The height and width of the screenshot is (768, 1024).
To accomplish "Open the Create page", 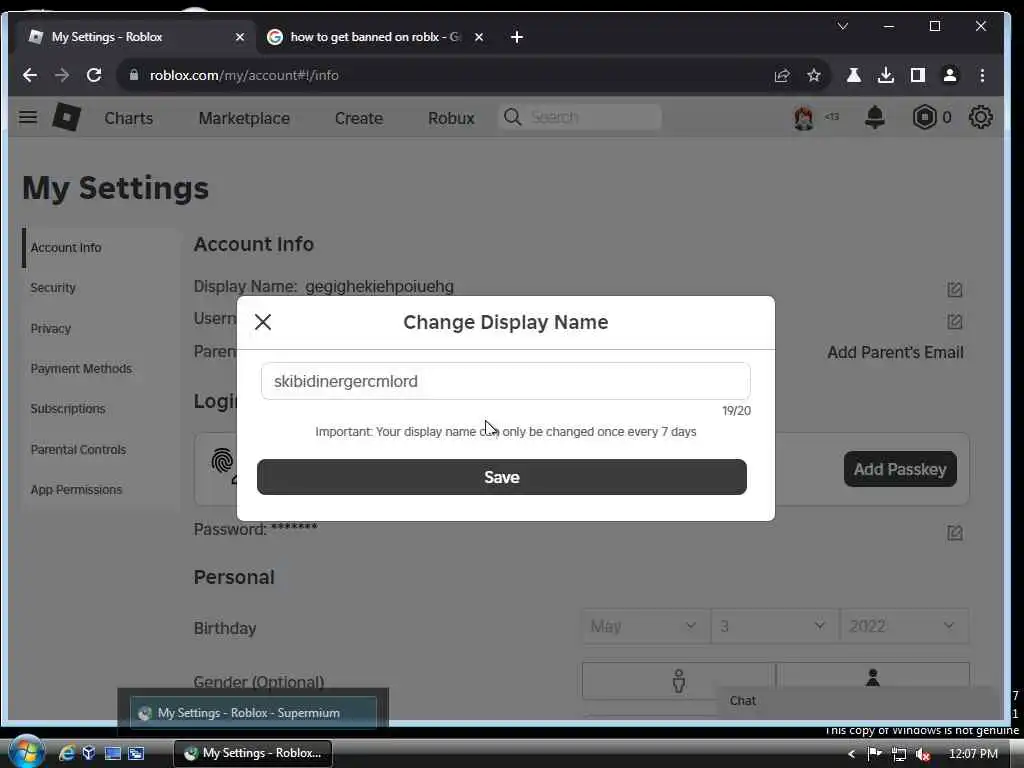I will [359, 118].
